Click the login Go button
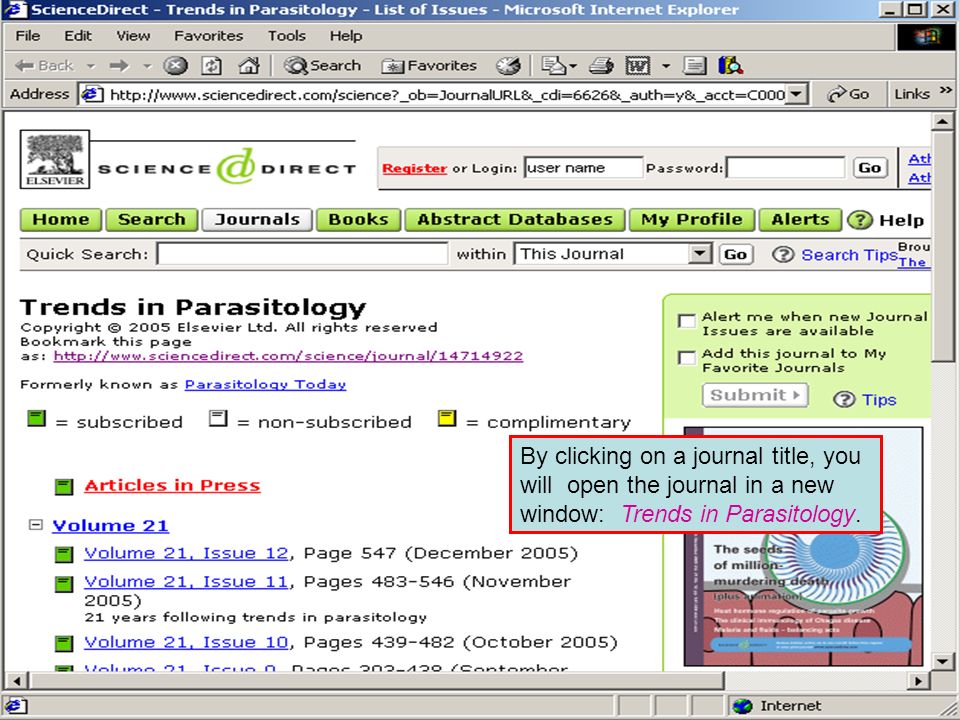Screen dimensions: 960x720 click(x=870, y=168)
